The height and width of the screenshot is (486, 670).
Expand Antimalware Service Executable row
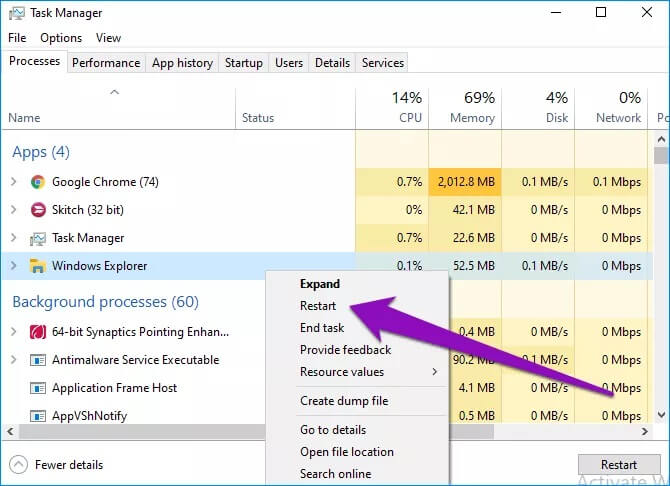(13, 359)
